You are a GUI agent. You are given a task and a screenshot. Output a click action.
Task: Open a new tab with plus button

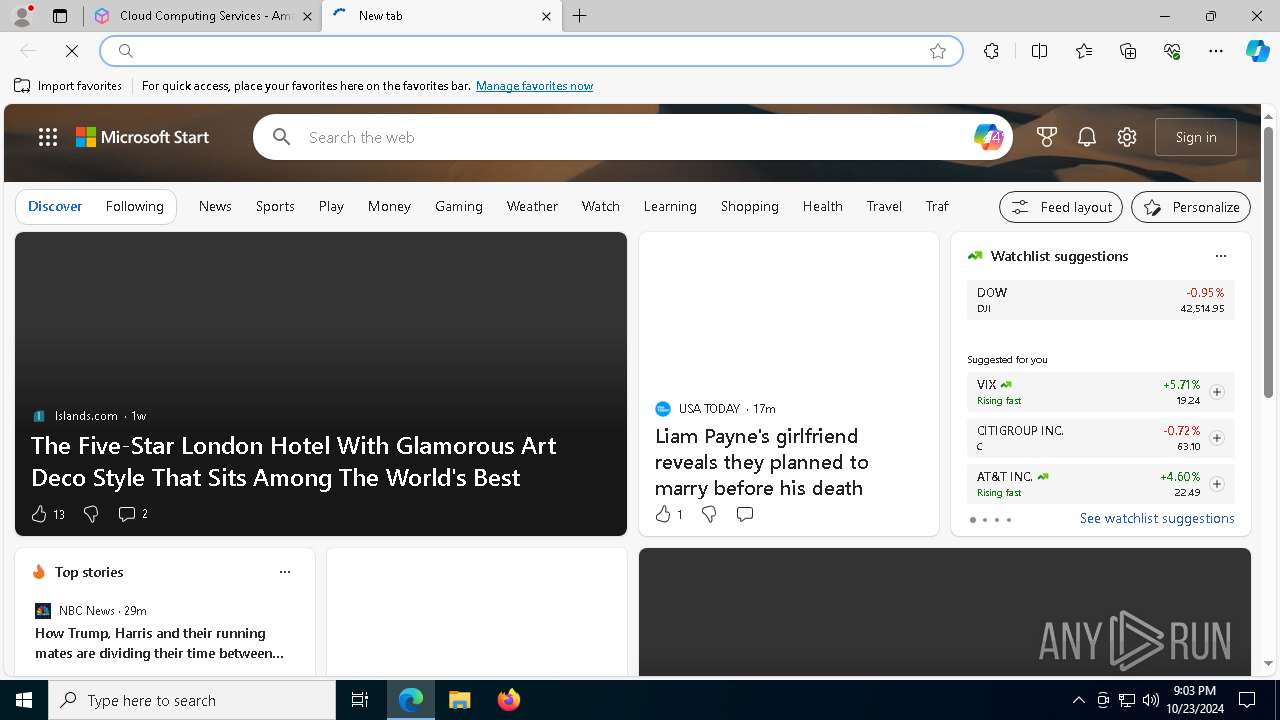[x=580, y=16]
